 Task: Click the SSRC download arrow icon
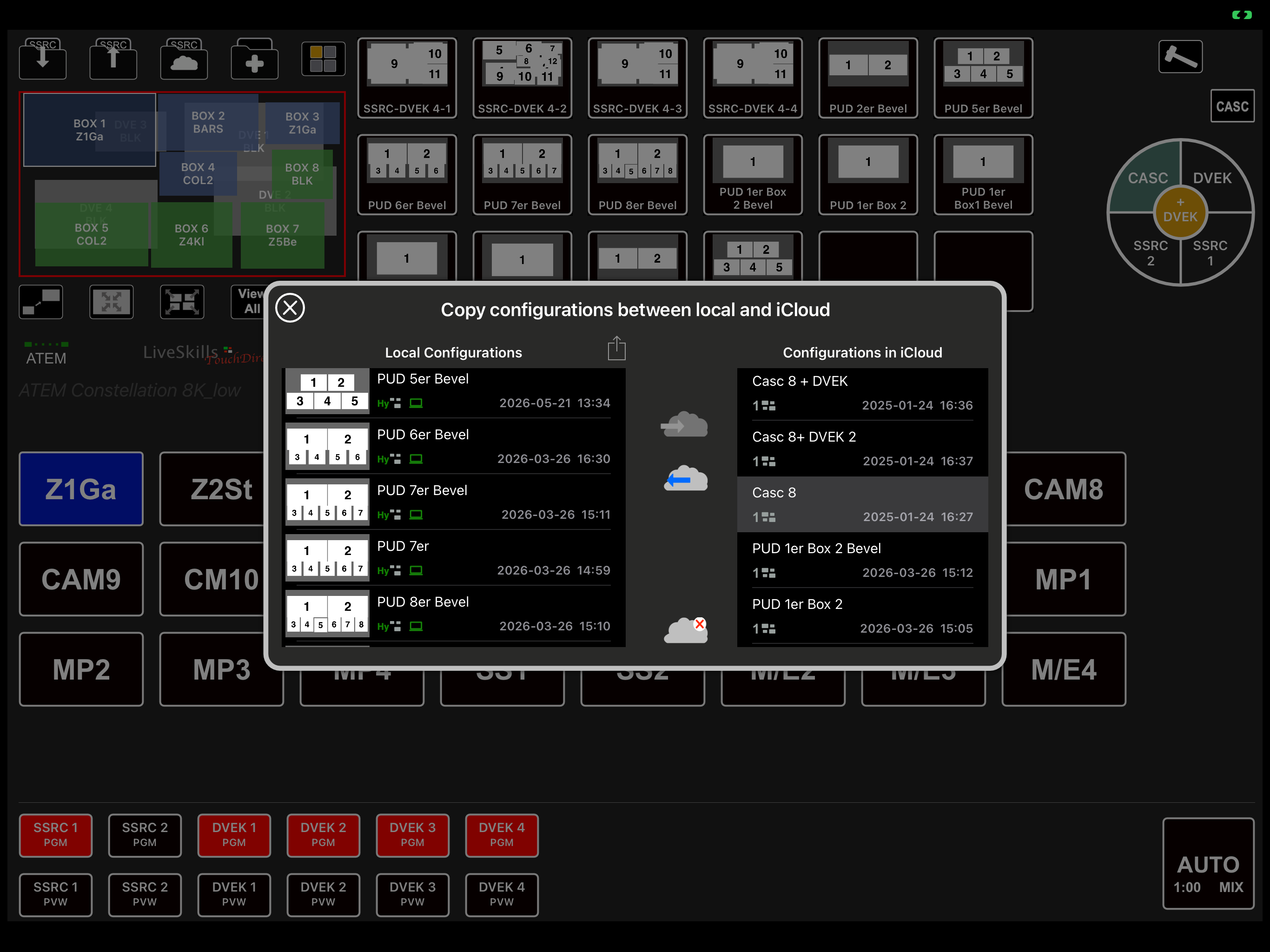click(42, 59)
